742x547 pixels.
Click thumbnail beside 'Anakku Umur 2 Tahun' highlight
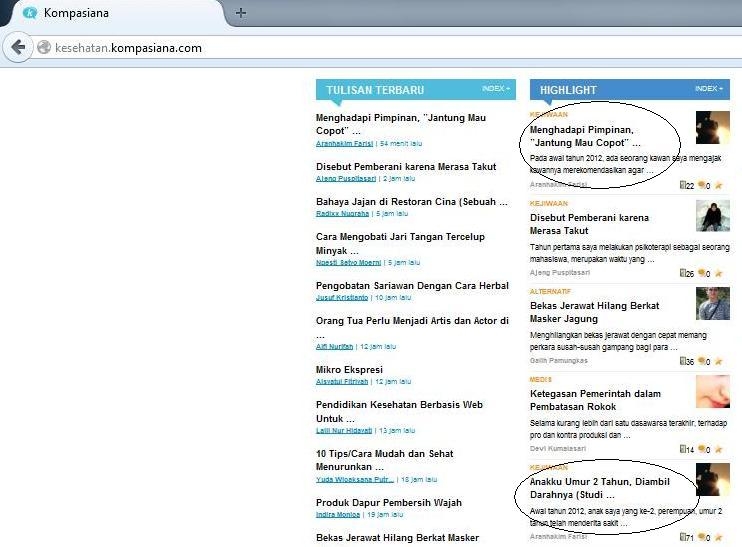713,479
